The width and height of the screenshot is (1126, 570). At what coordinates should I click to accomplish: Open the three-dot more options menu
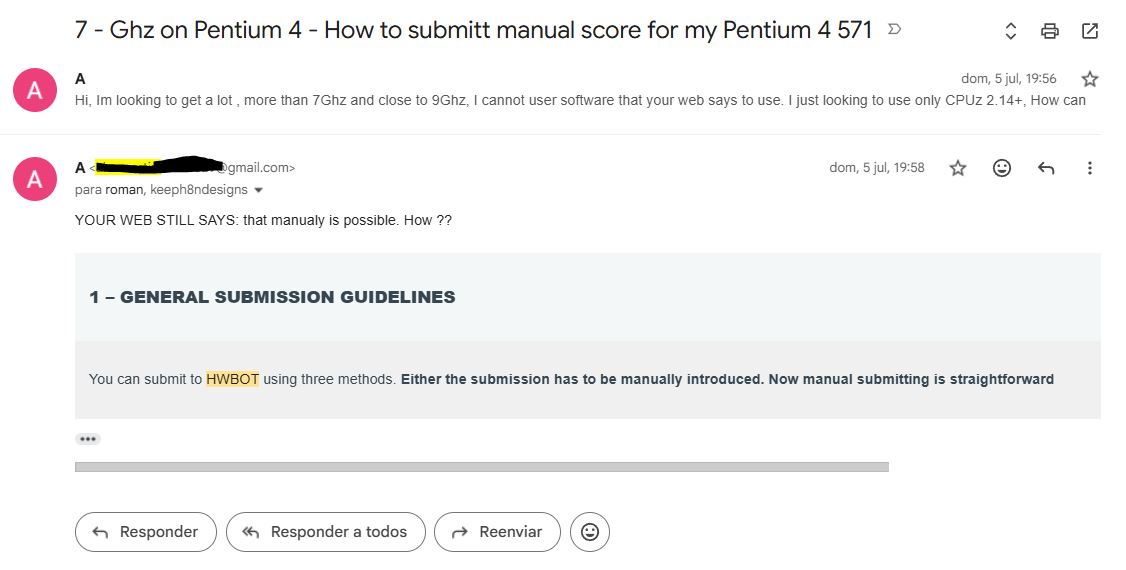[x=1089, y=168]
